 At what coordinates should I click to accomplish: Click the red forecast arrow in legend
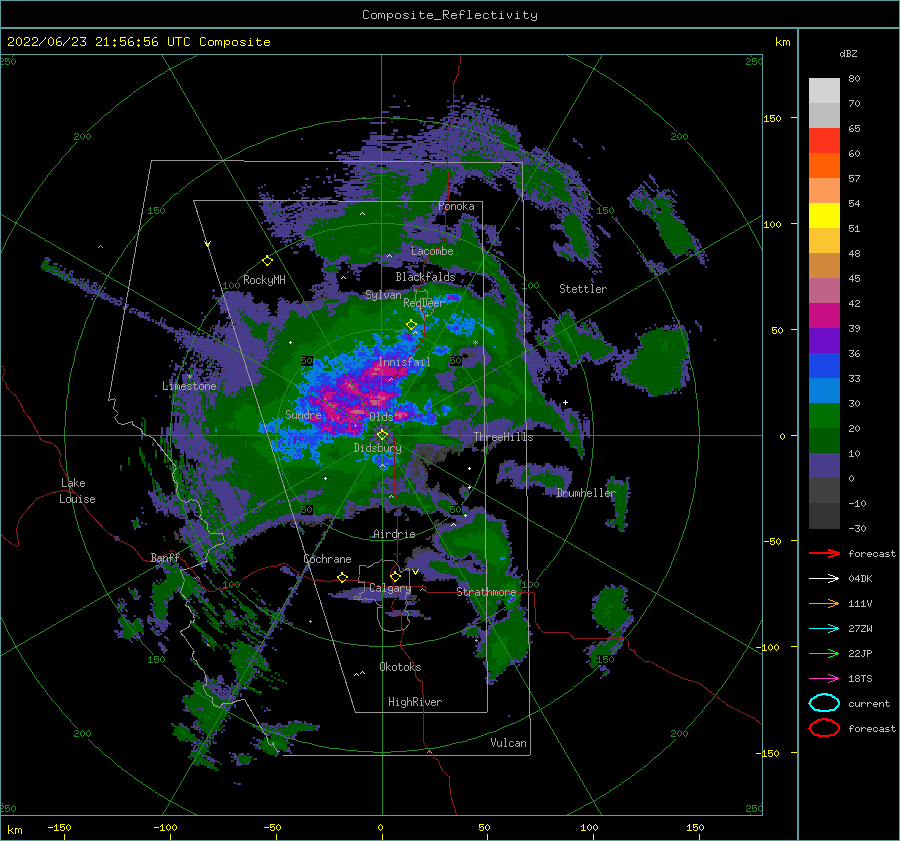824,553
